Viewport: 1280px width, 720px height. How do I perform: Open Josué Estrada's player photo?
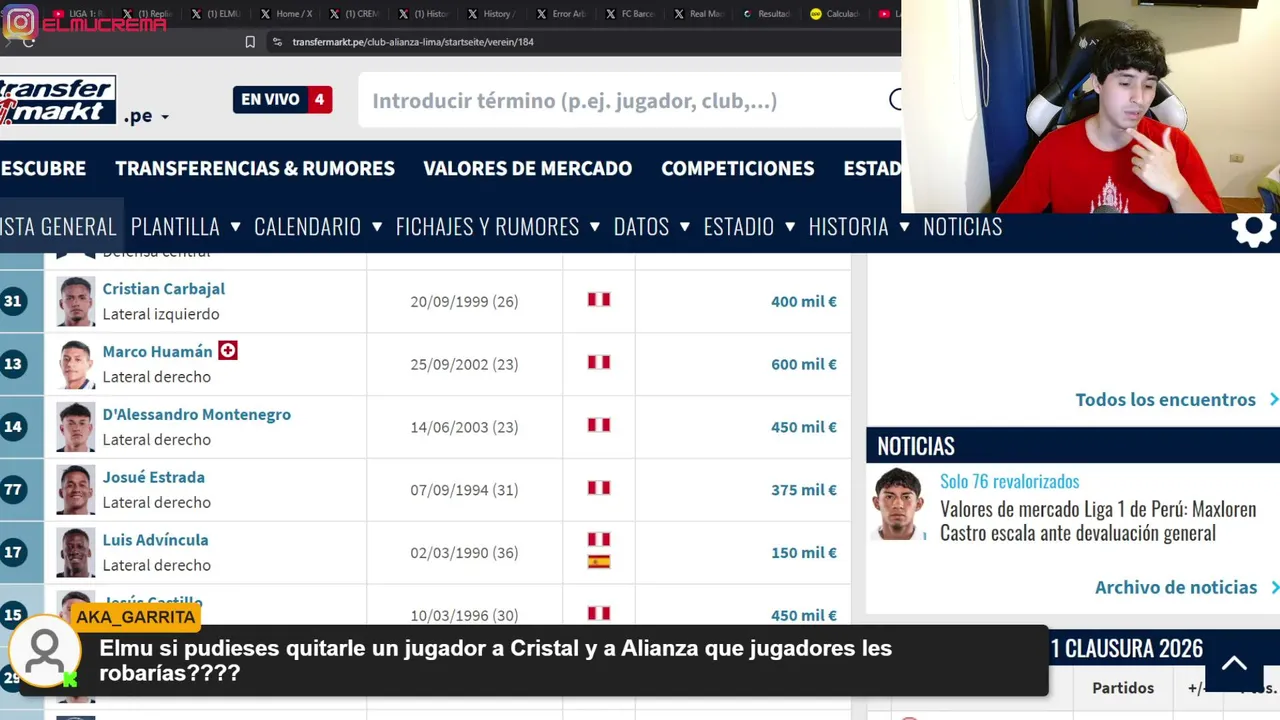76,490
